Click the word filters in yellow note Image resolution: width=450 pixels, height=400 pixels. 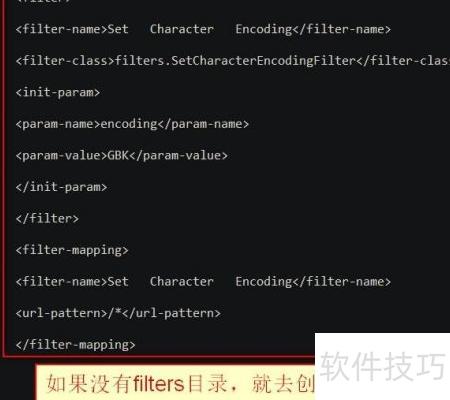pyautogui.click(x=159, y=384)
